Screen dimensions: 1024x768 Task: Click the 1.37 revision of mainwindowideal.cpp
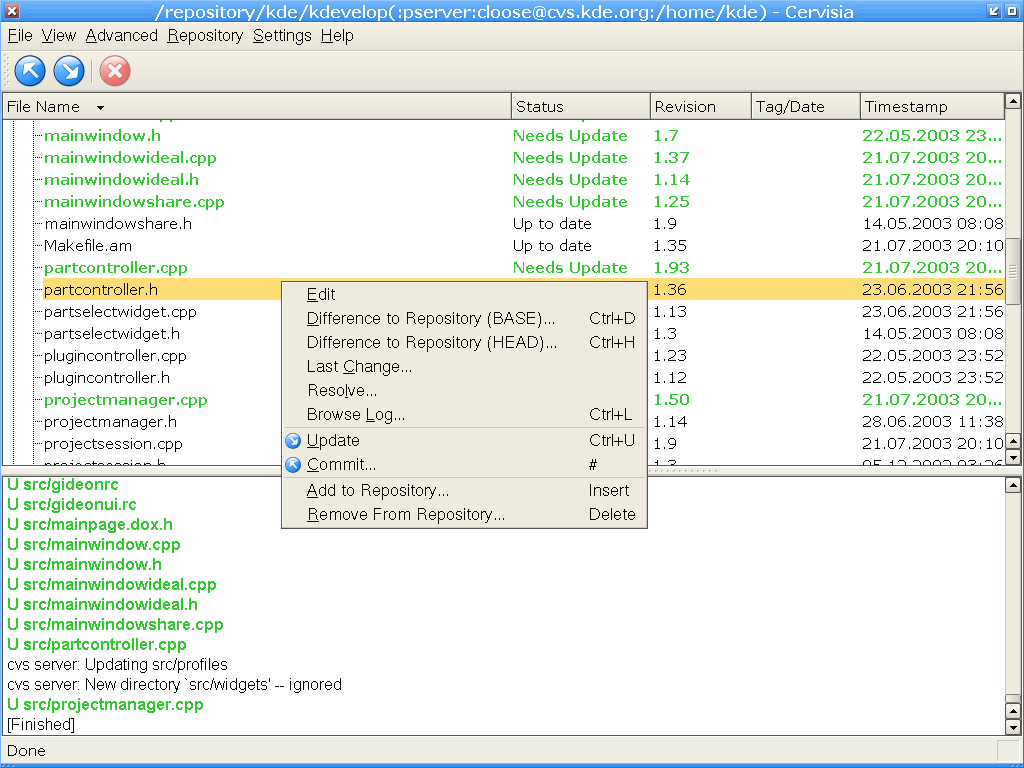671,158
